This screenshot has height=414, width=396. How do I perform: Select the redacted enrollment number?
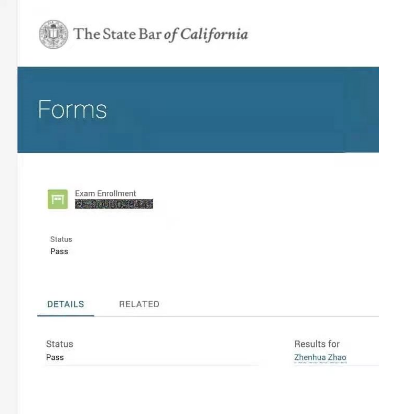click(114, 204)
